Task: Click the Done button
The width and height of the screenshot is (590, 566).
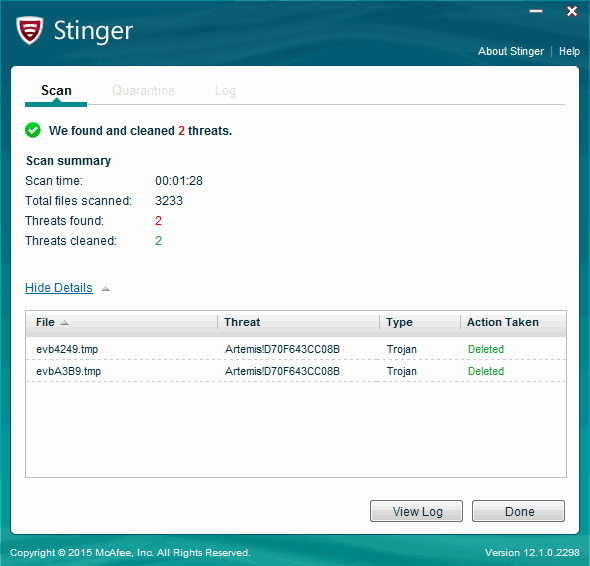Action: click(x=519, y=511)
